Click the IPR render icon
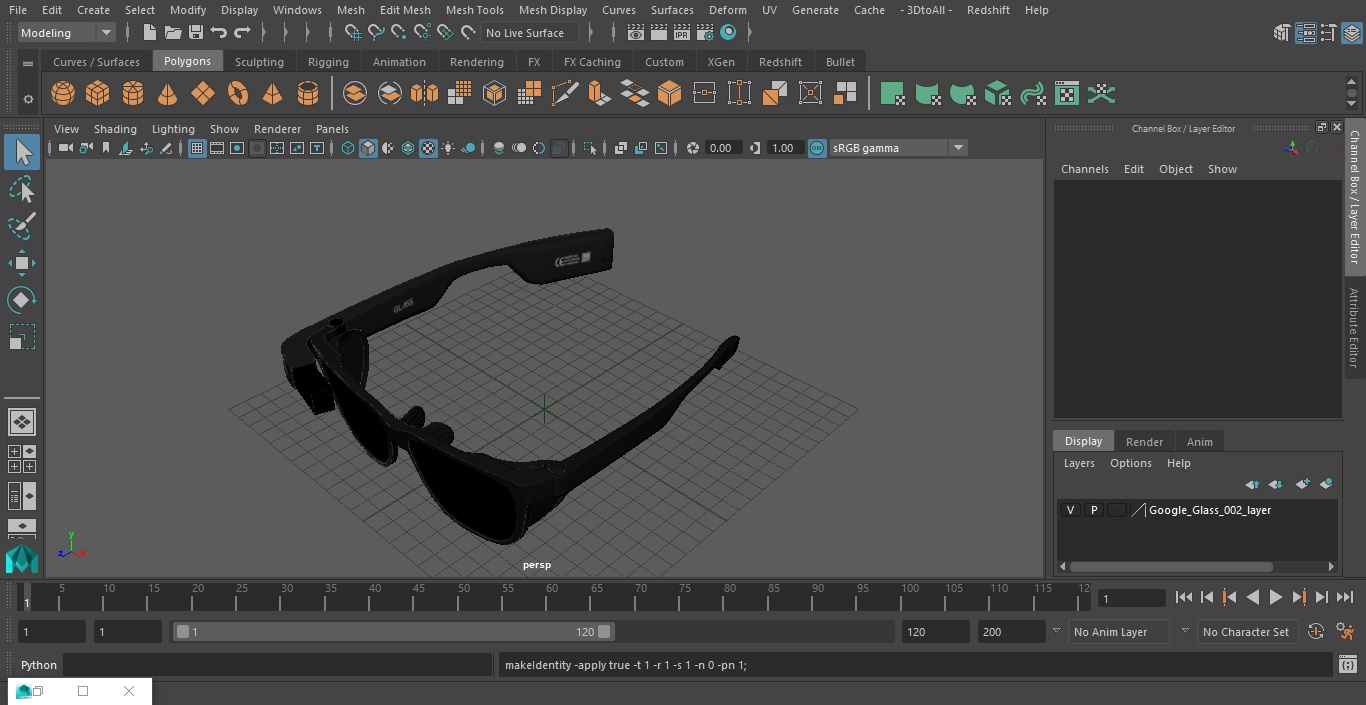The height and width of the screenshot is (705, 1366). (681, 33)
